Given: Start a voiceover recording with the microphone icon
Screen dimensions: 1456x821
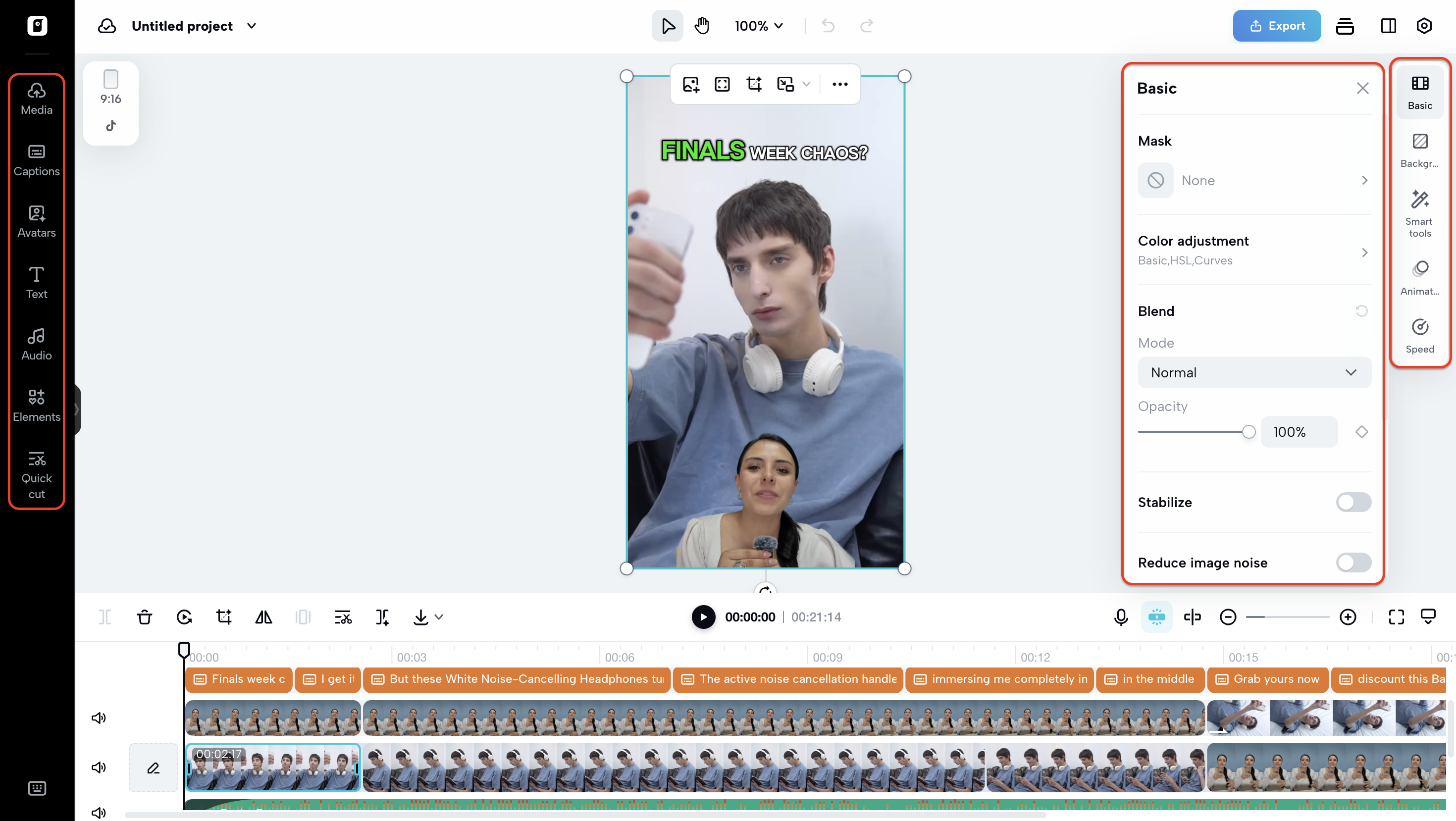Looking at the screenshot, I should coord(1120,617).
